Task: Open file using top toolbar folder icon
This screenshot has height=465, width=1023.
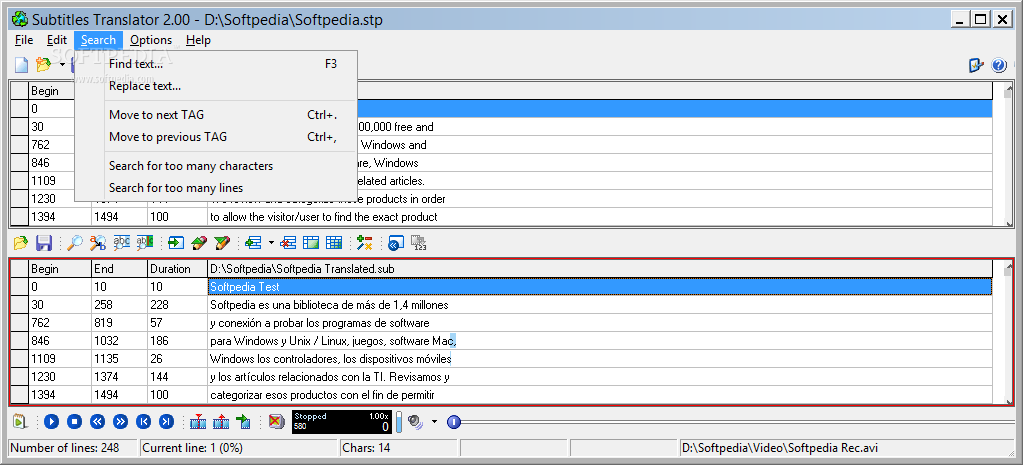Action: pyautogui.click(x=44, y=65)
